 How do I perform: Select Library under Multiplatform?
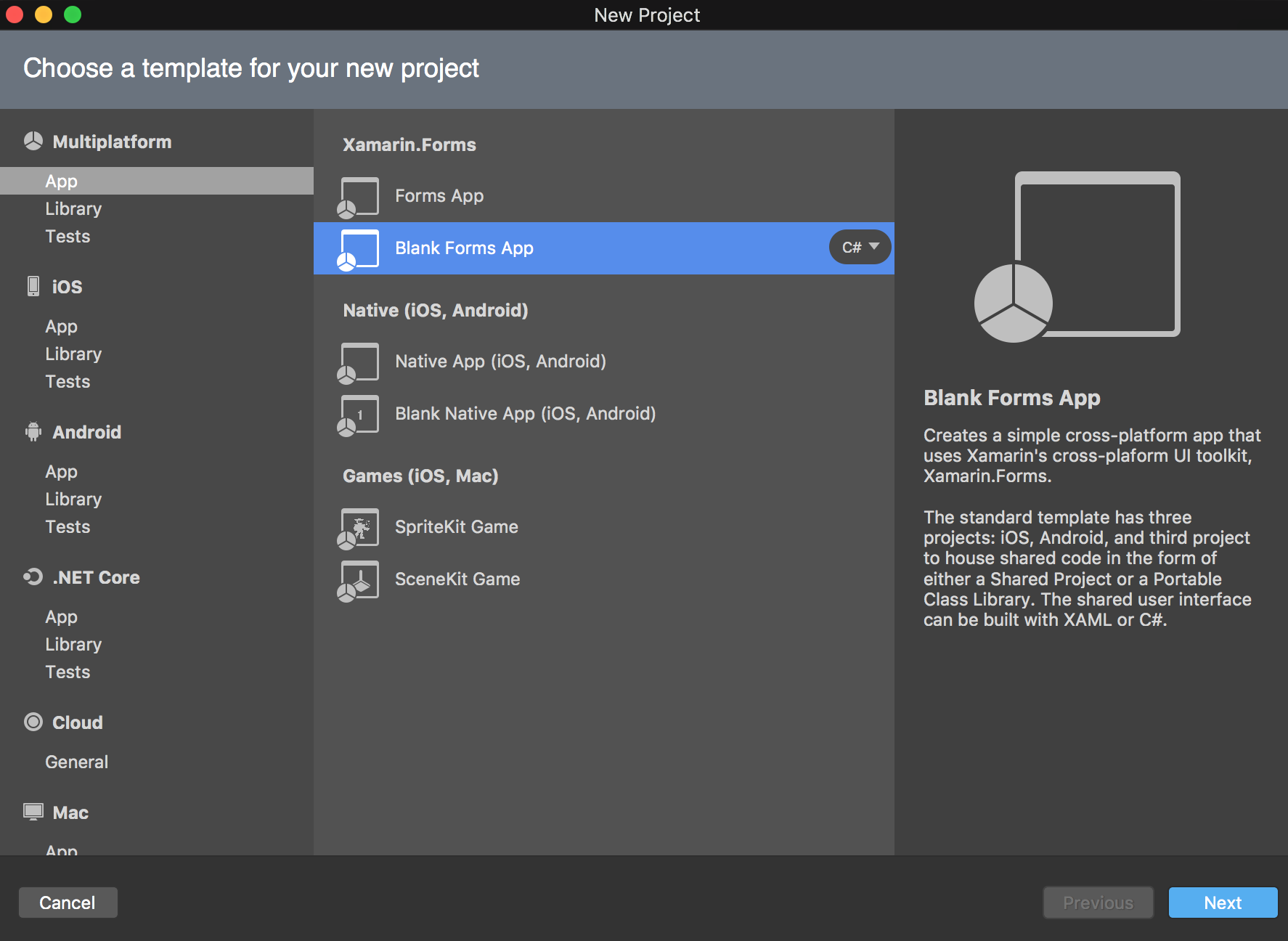tap(73, 208)
